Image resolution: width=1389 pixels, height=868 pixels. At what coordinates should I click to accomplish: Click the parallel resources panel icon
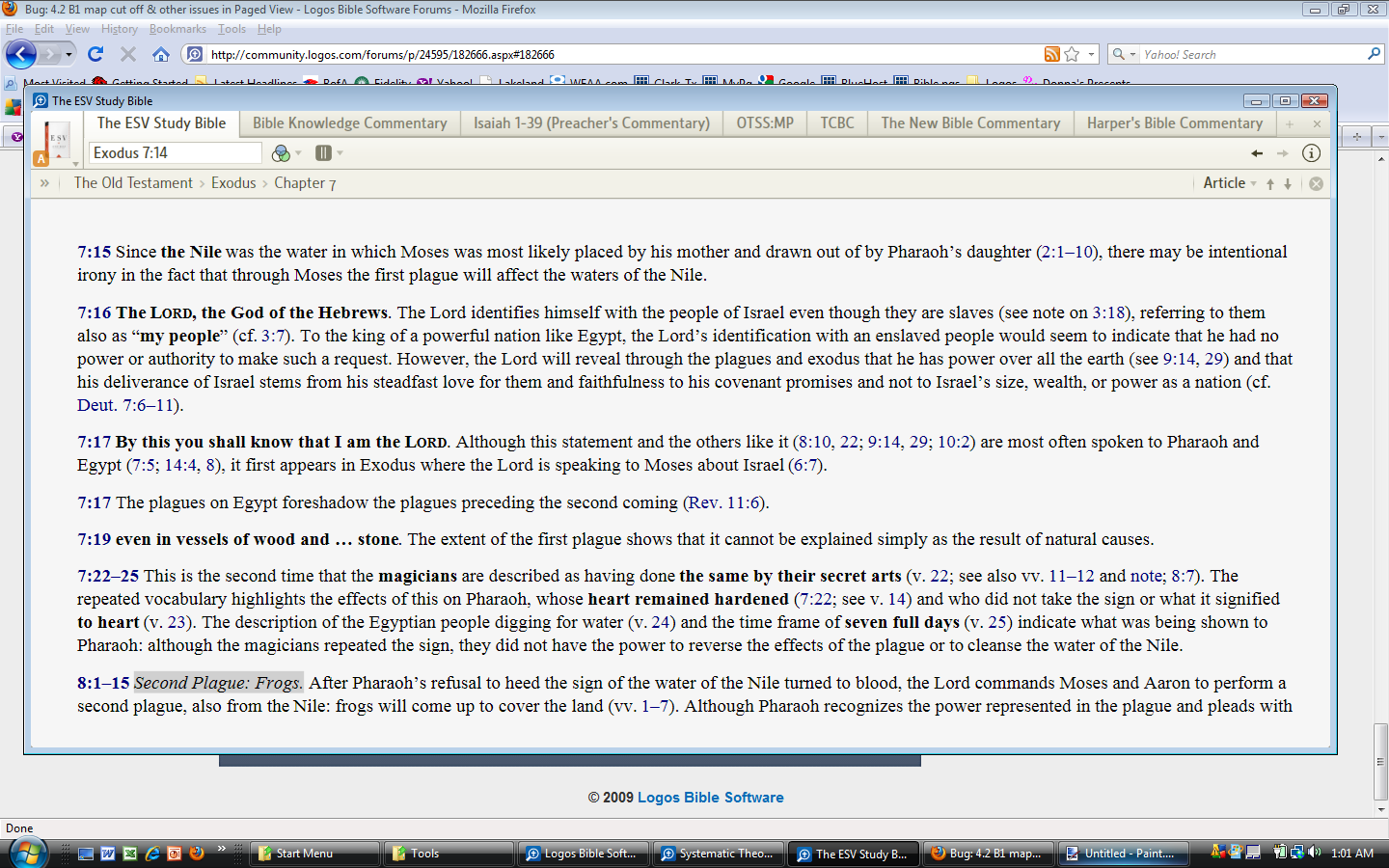pos(323,152)
